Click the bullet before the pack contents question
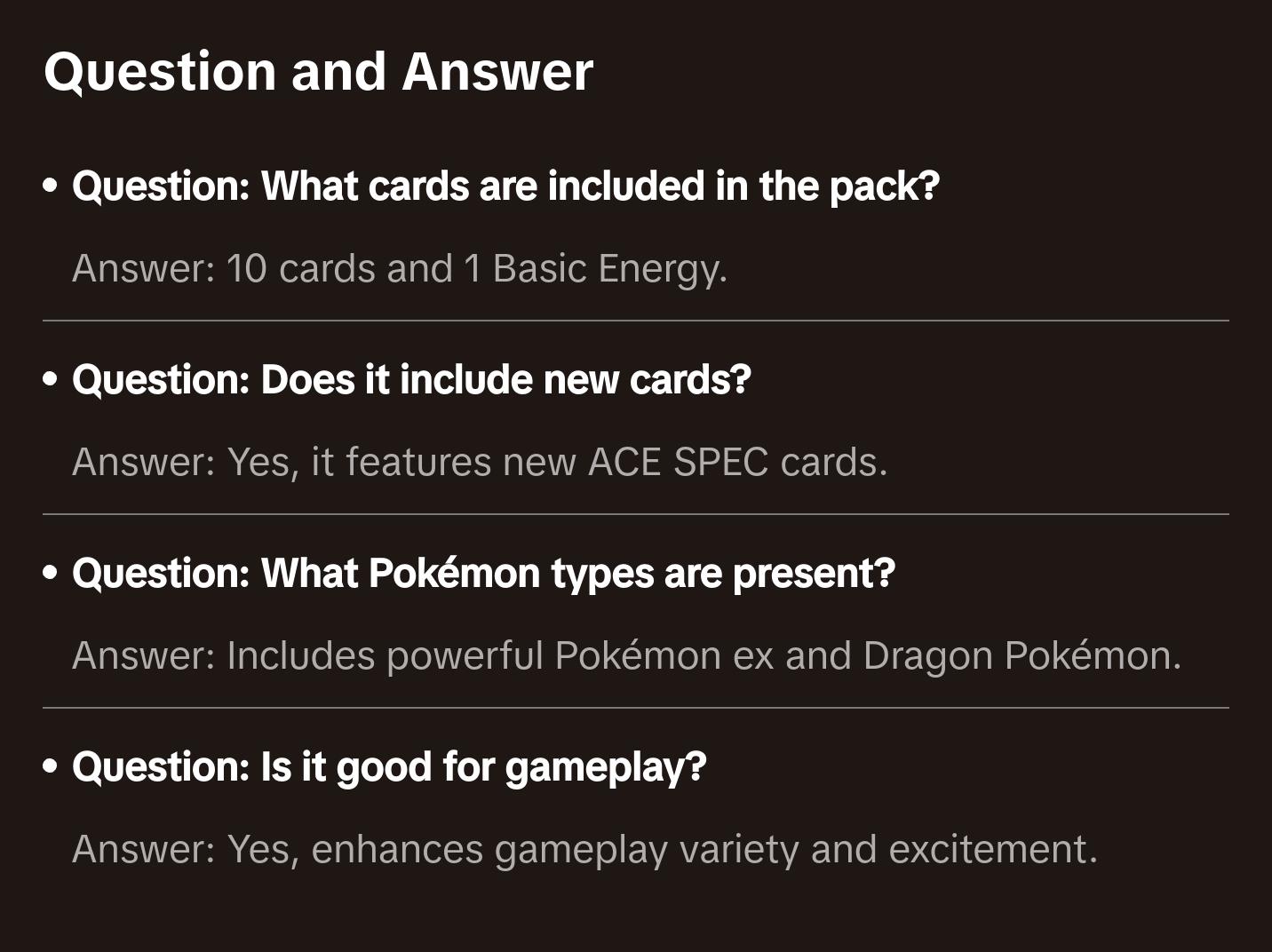The image size is (1272, 952). click(x=51, y=186)
